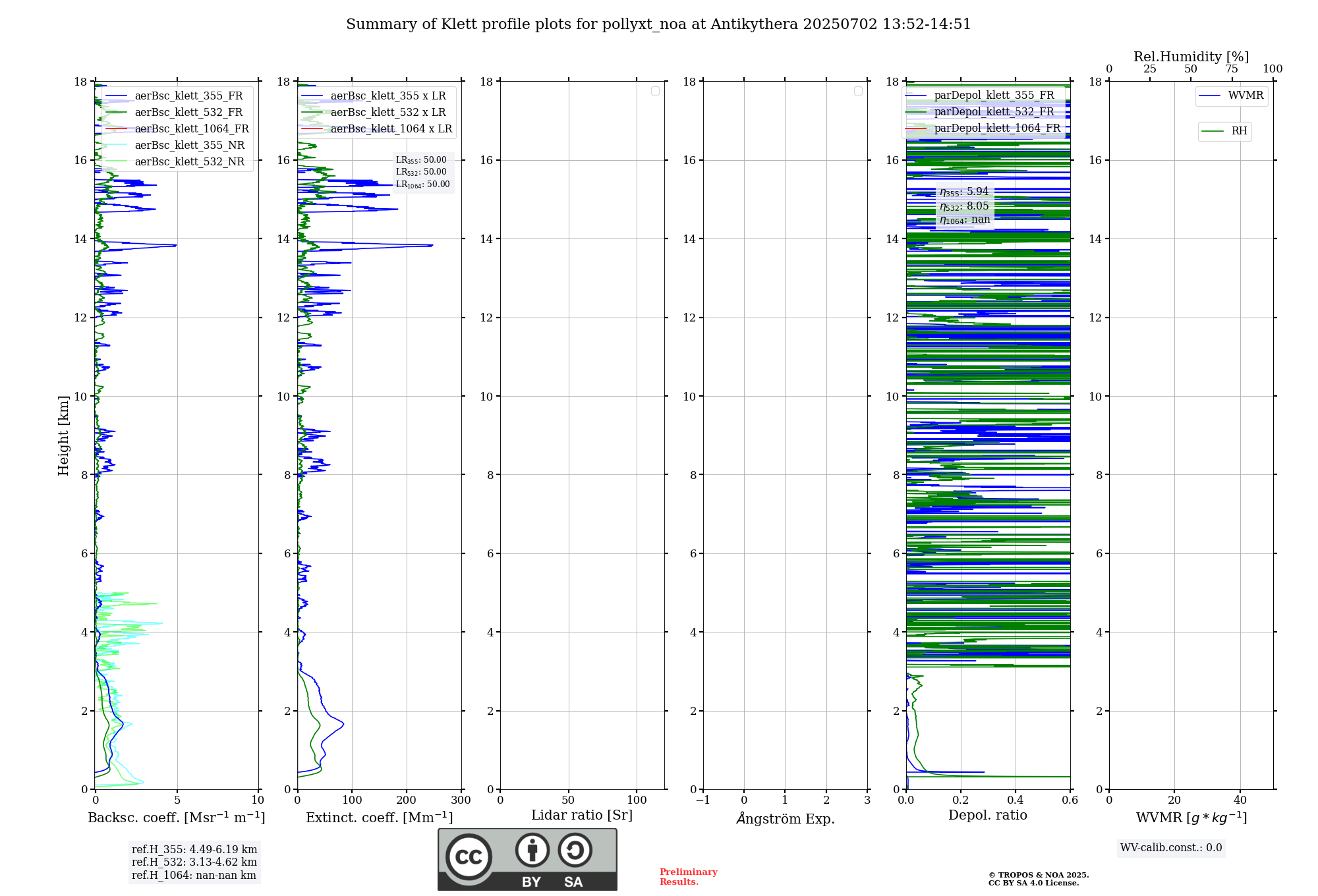Click the 'Depol. ratio' axis label
This screenshot has height=896, width=1318.
(988, 816)
